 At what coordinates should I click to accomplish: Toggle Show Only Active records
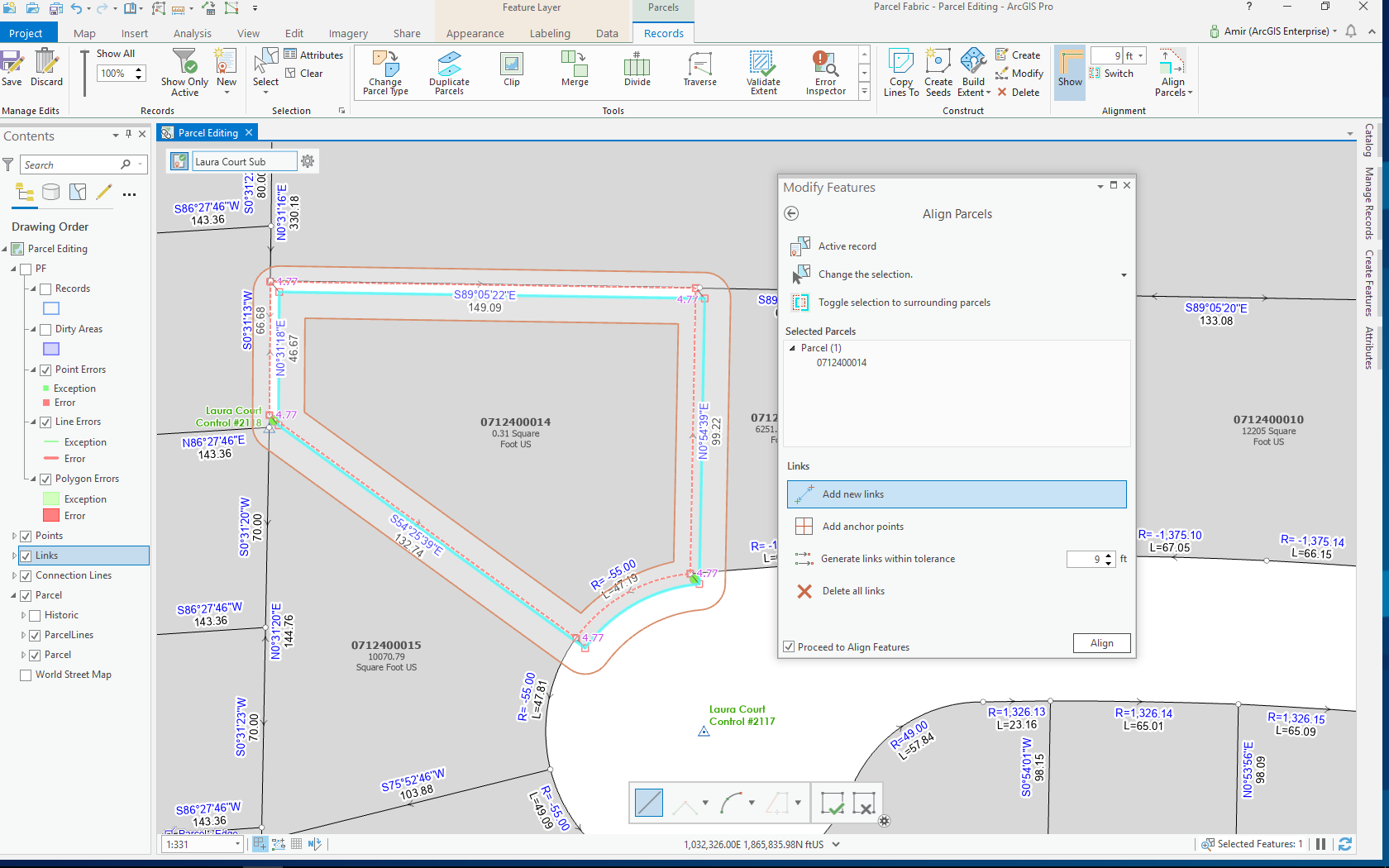tap(184, 72)
